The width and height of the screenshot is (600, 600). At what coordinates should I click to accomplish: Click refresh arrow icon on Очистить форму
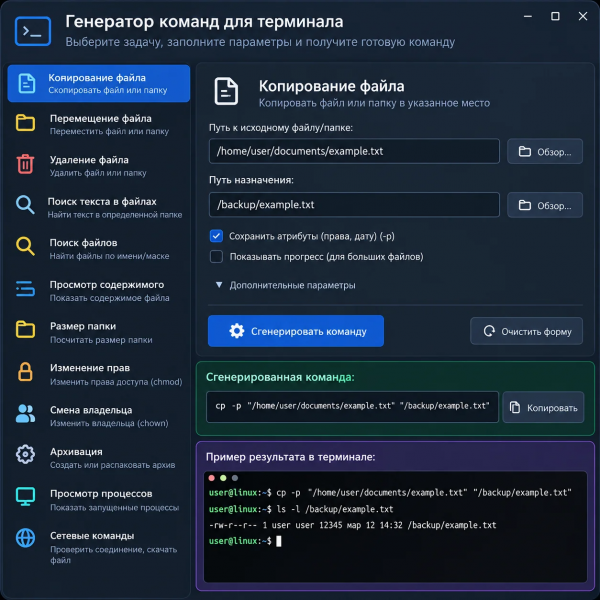click(x=489, y=331)
